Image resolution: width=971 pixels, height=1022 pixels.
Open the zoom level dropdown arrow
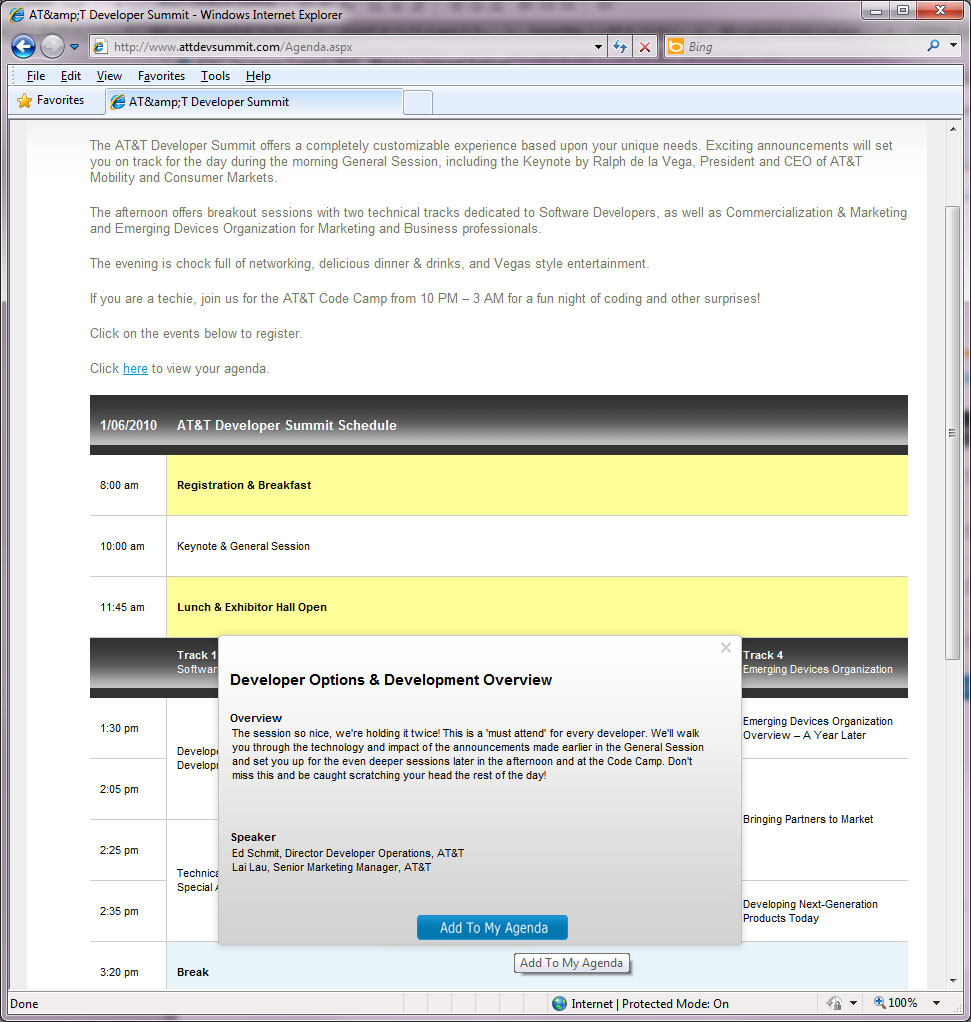tap(936, 1003)
